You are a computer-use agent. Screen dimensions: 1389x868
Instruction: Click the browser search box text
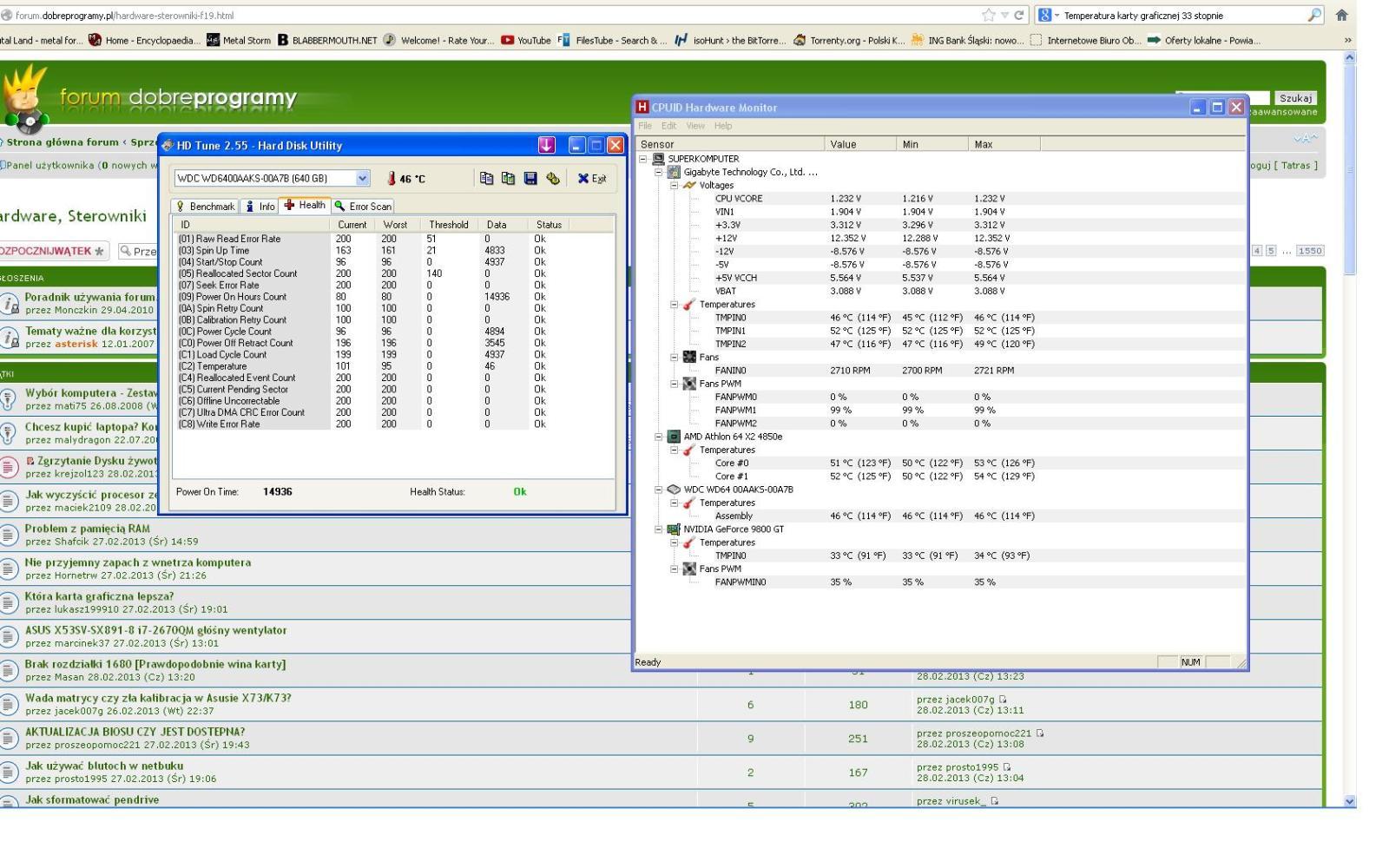click(1143, 16)
